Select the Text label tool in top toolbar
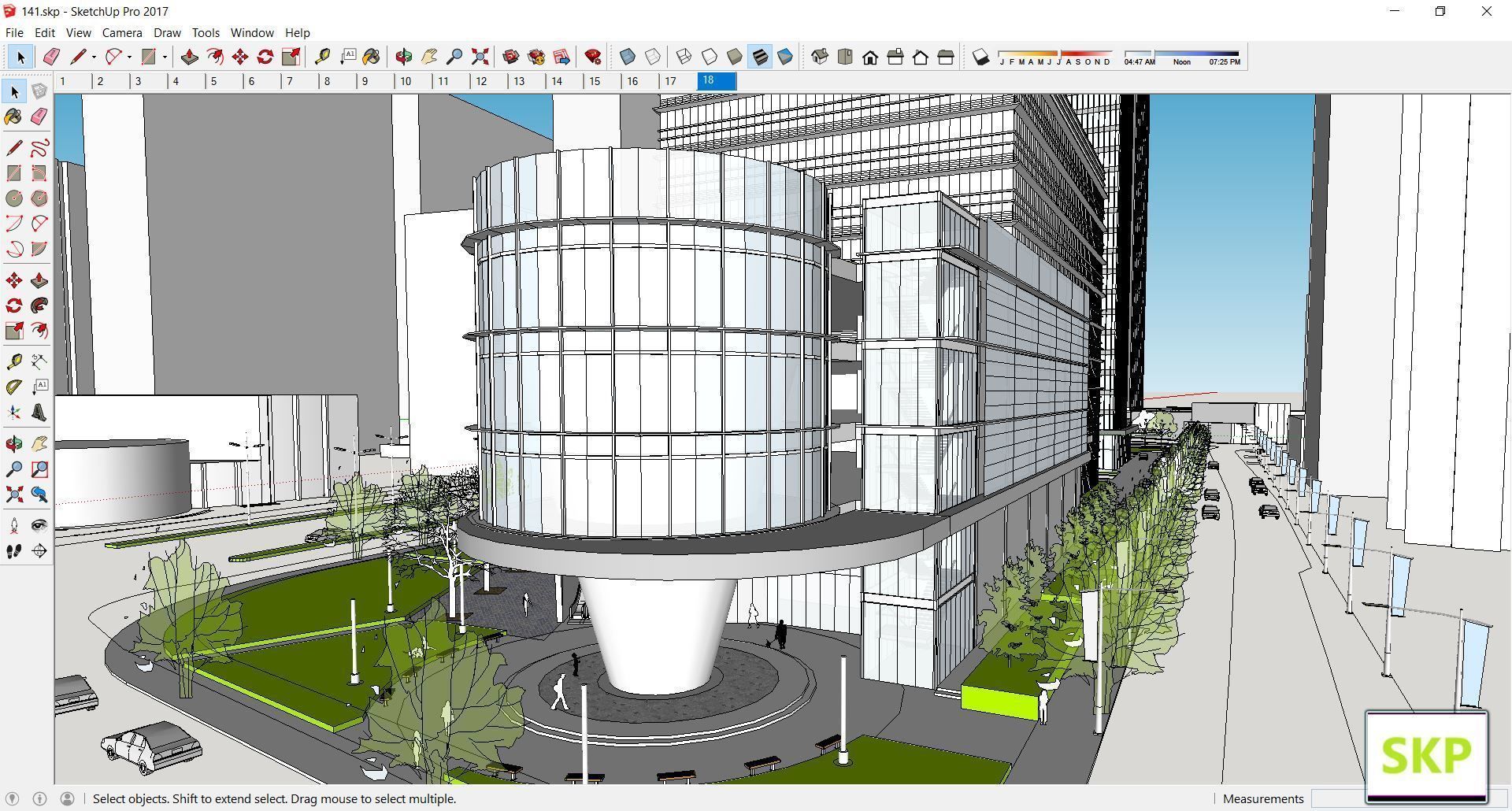The image size is (1512, 811). pos(347,57)
